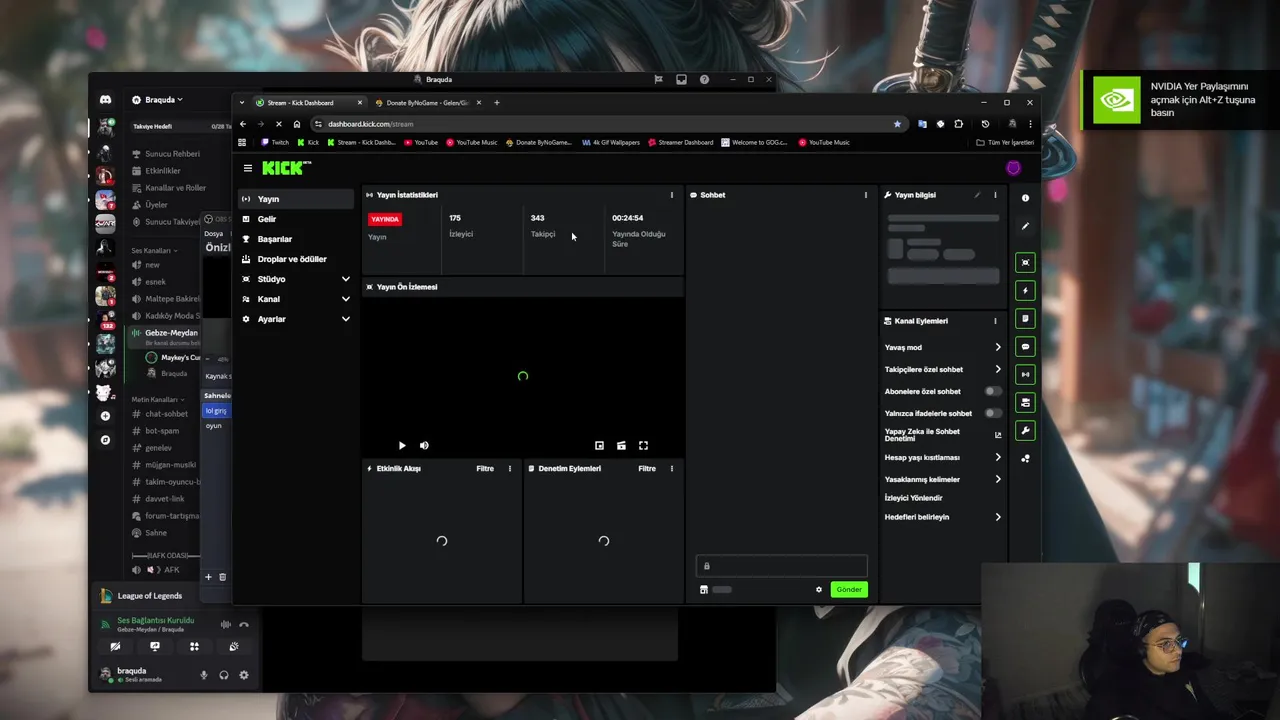This screenshot has height=720, width=1280.
Task: Click the browser address bar URL
Action: (x=370, y=124)
